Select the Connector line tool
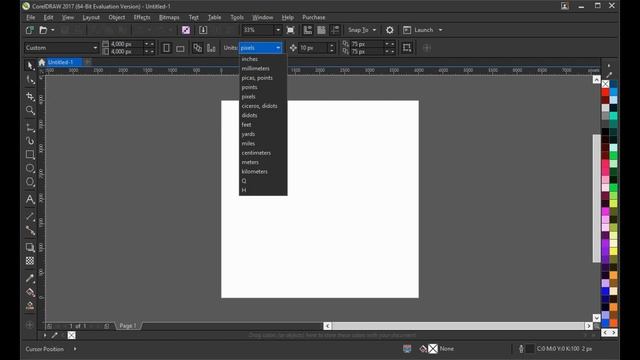640x360 pixels. pos(30,230)
